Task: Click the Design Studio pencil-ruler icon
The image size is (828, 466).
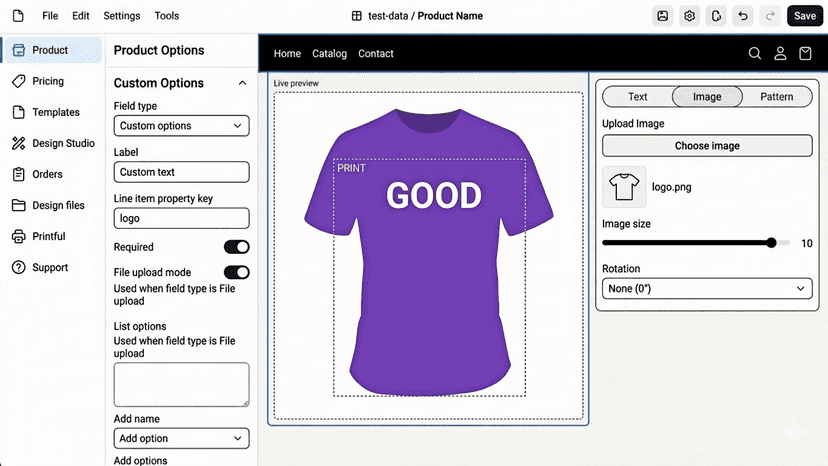Action: tap(18, 143)
